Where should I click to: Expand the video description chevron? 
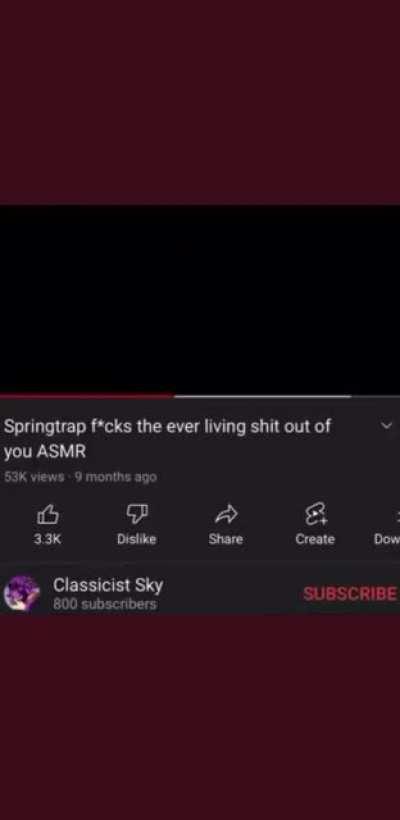(386, 426)
